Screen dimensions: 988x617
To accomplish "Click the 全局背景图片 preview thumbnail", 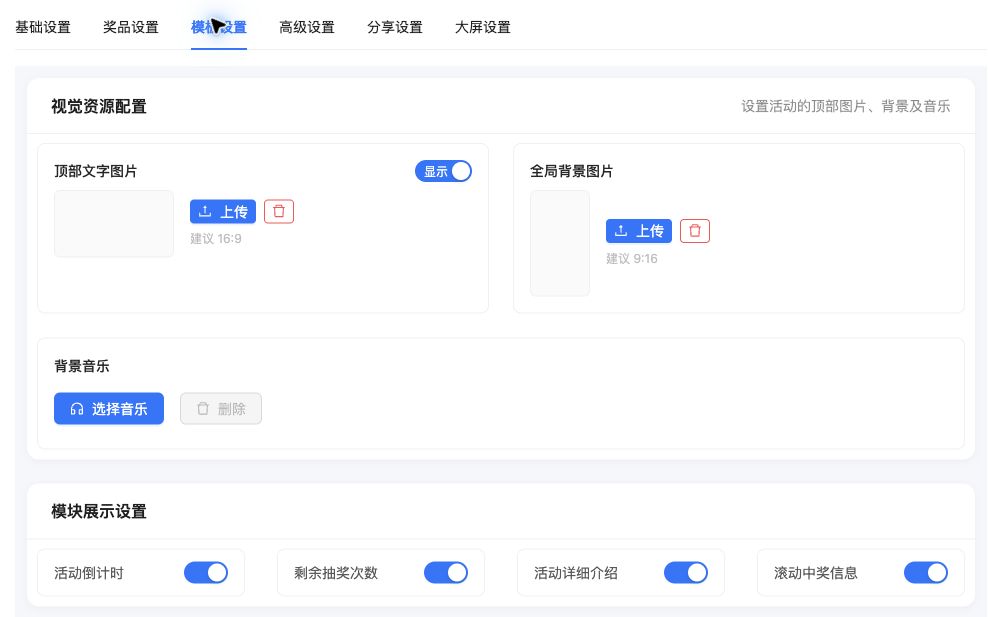I will 560,243.
